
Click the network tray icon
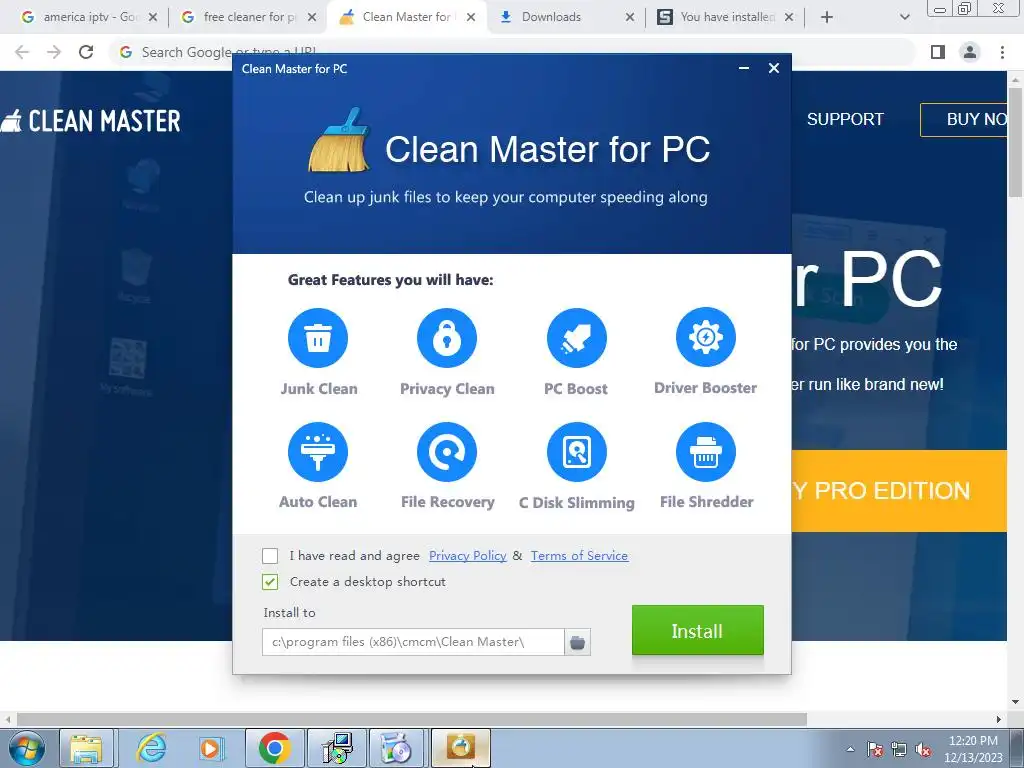tap(899, 749)
